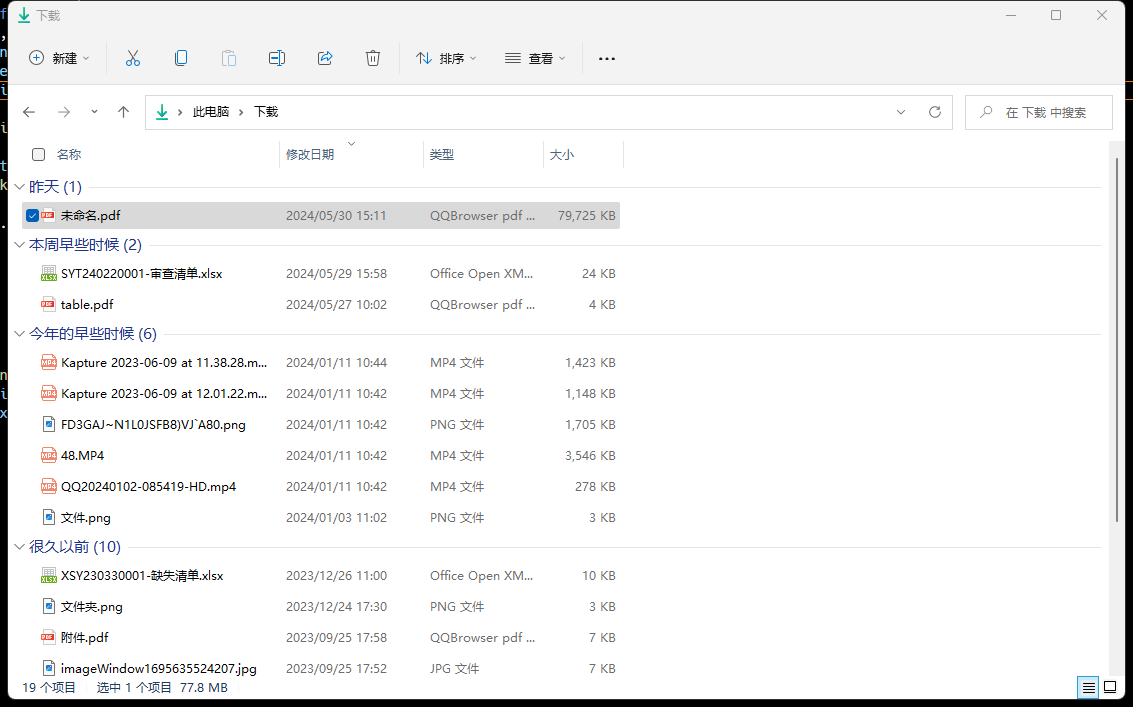Image resolution: width=1133 pixels, height=707 pixels.
Task: Collapse the 今年的早些时候 group
Action: (19, 334)
